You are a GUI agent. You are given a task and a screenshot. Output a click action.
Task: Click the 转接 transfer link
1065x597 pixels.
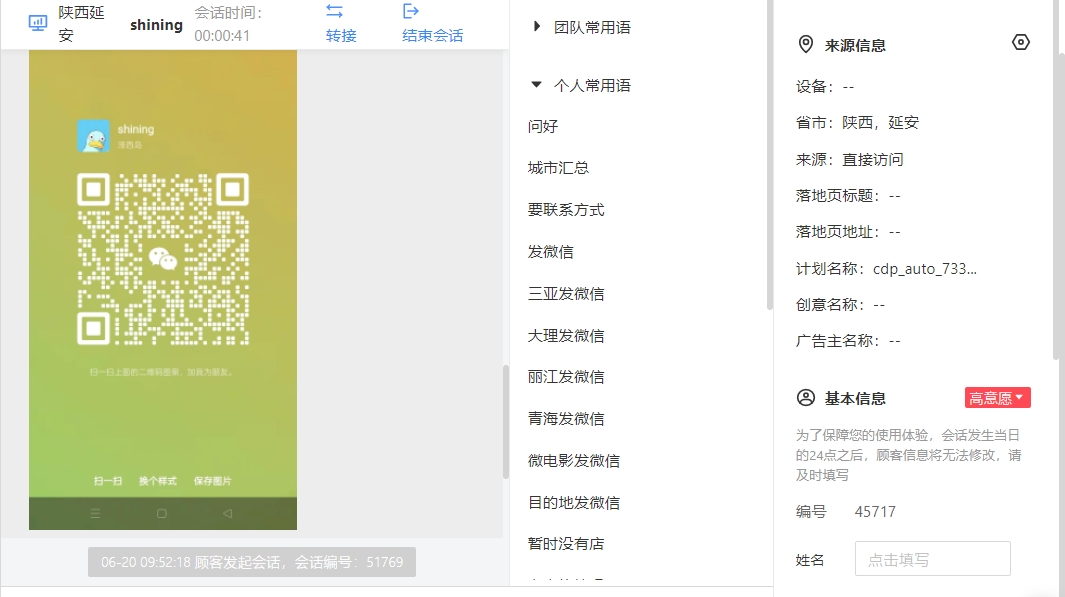coord(341,35)
